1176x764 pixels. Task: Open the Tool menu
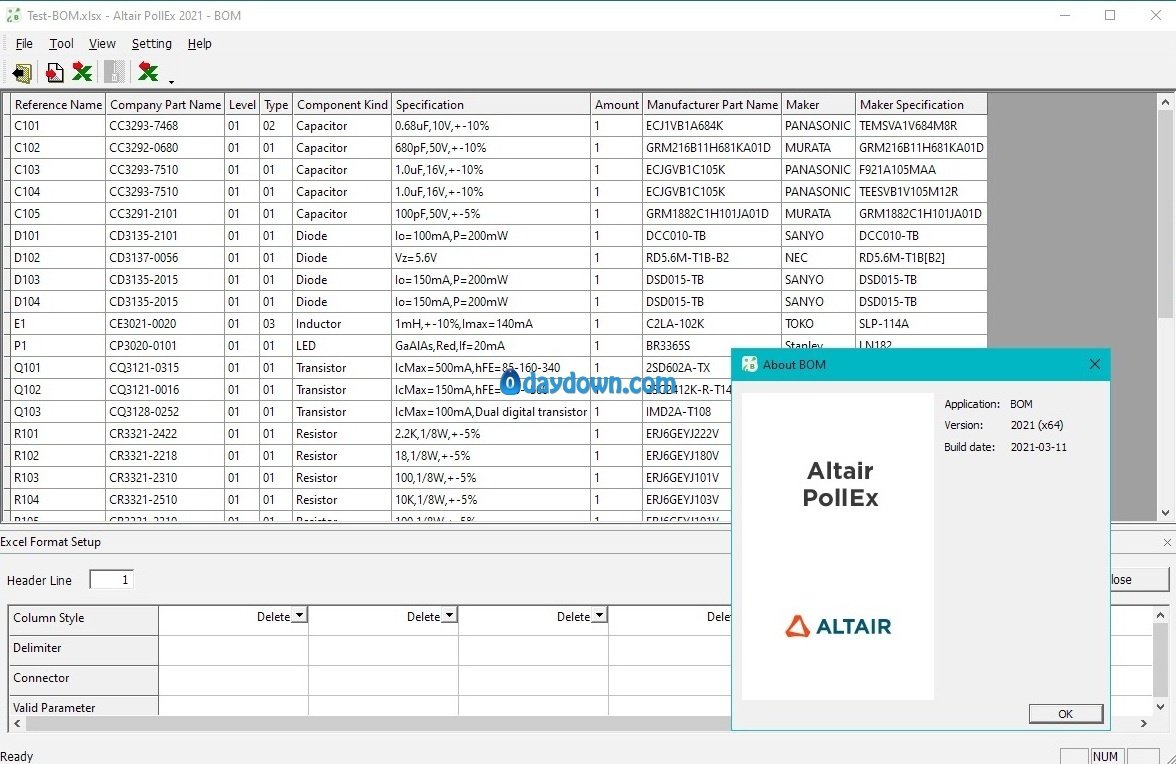pos(62,43)
